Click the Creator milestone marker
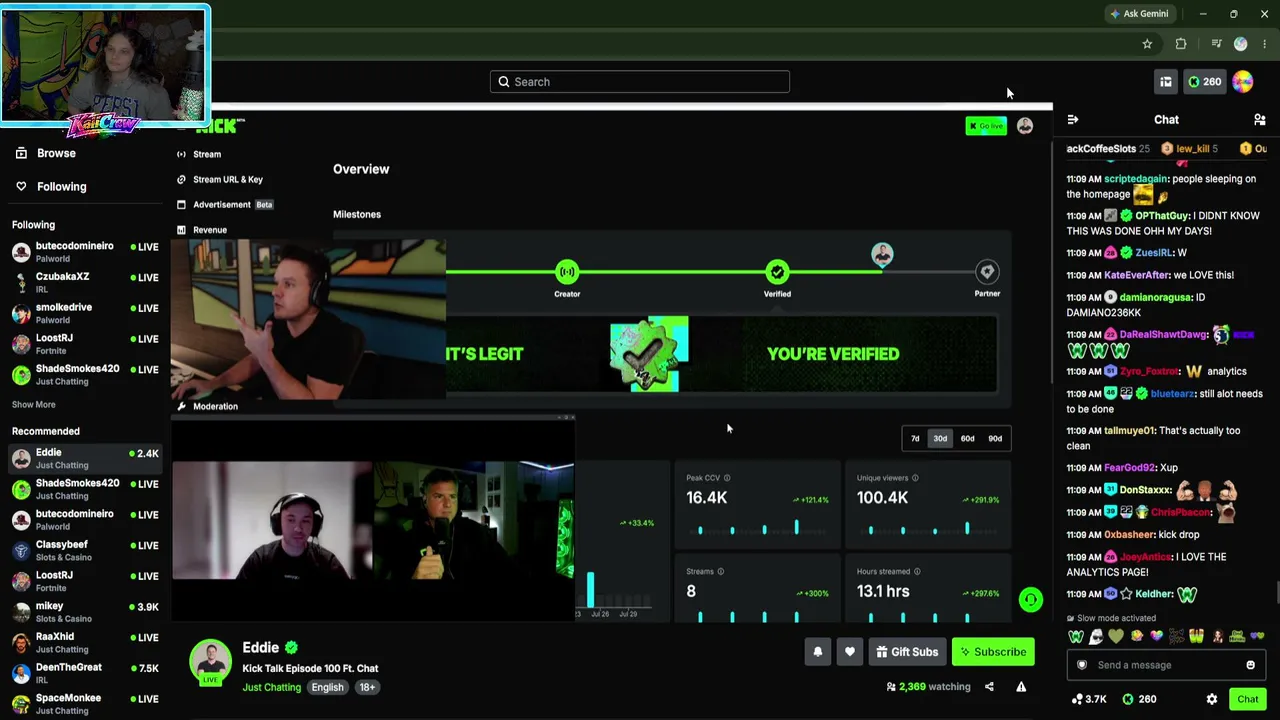This screenshot has width=1280, height=720. click(x=567, y=272)
